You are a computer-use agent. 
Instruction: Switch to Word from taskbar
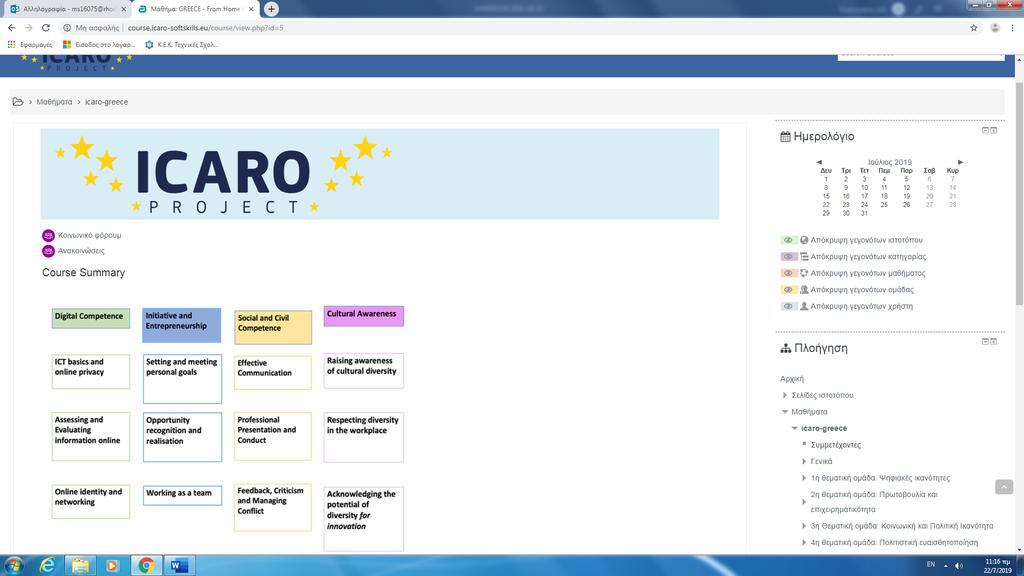[x=178, y=565]
